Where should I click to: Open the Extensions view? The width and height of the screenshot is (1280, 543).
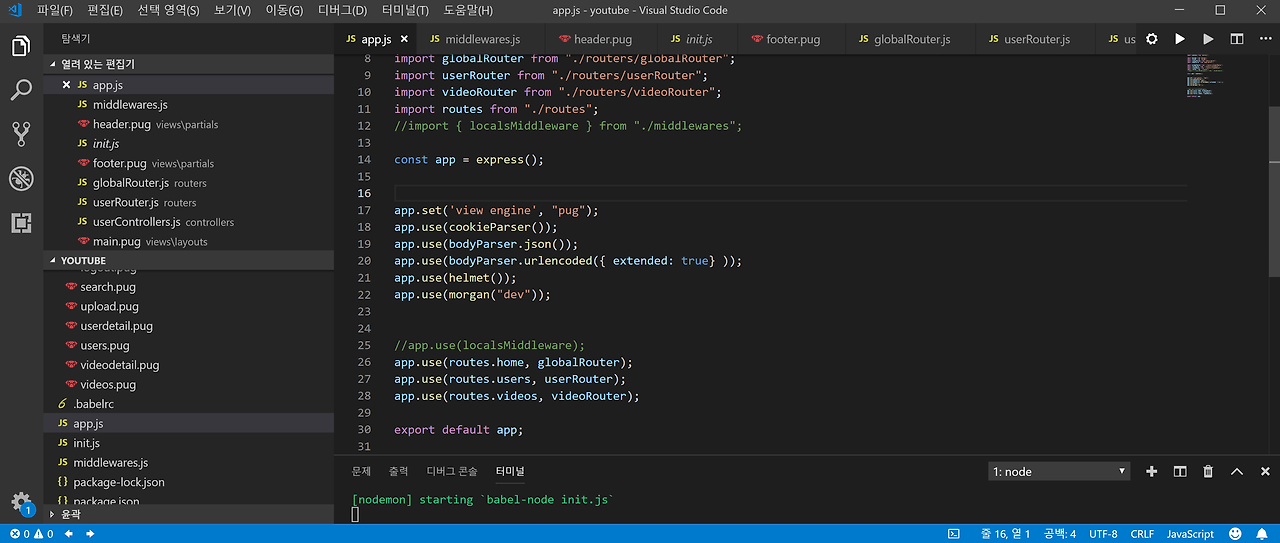(21, 223)
